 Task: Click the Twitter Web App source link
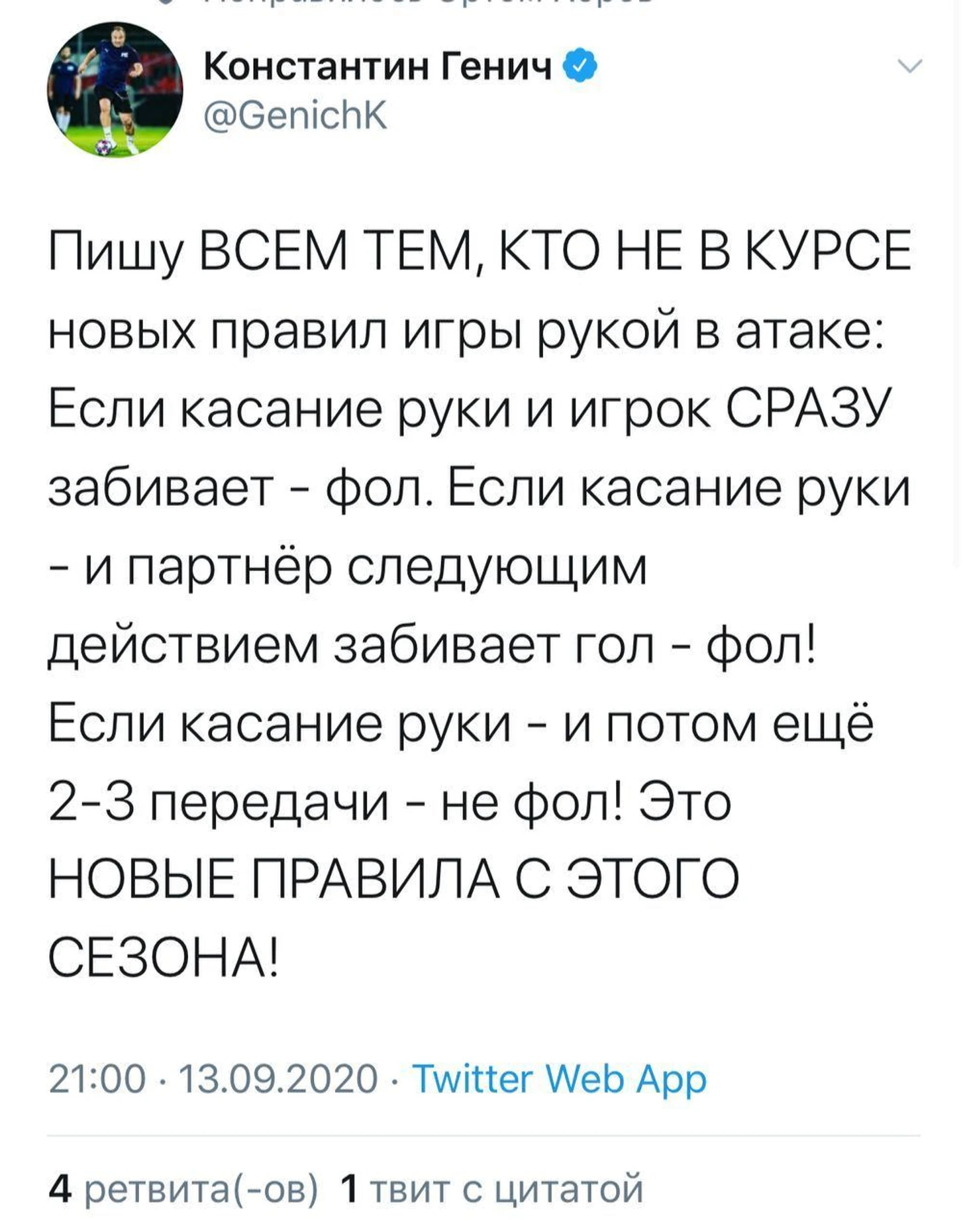point(560,1079)
